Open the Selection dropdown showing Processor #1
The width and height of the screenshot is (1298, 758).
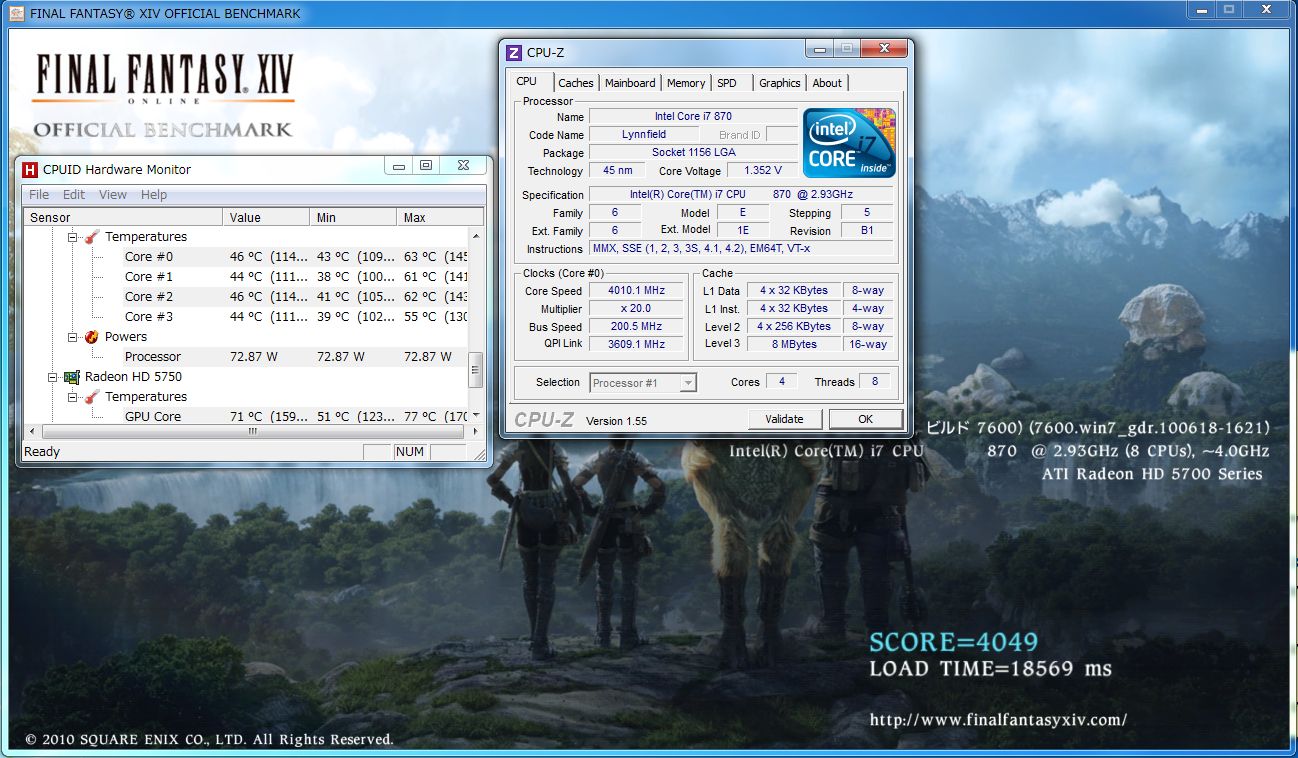tap(688, 383)
